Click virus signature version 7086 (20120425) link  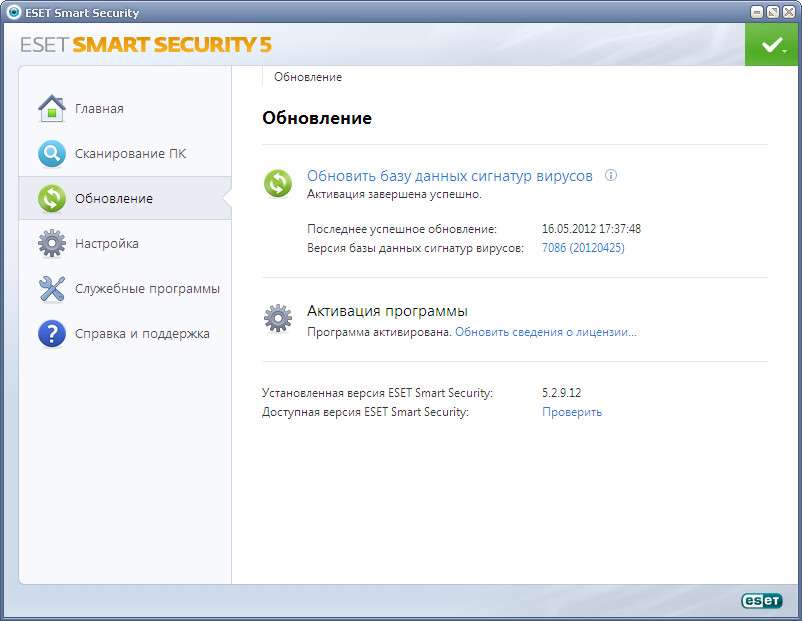pos(583,248)
